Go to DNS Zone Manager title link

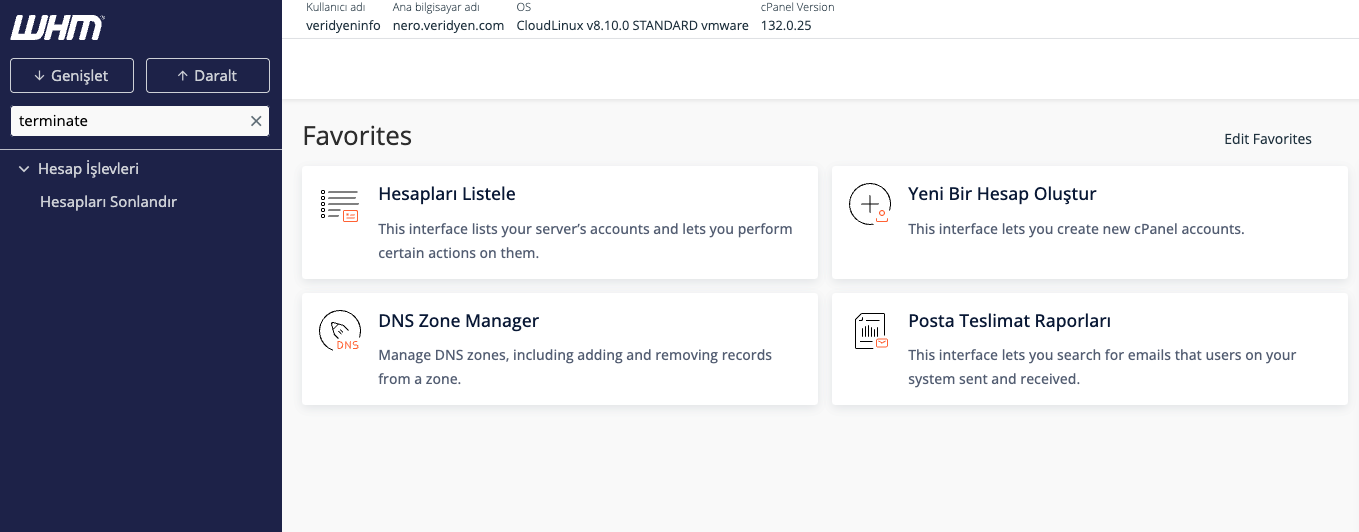(x=458, y=321)
